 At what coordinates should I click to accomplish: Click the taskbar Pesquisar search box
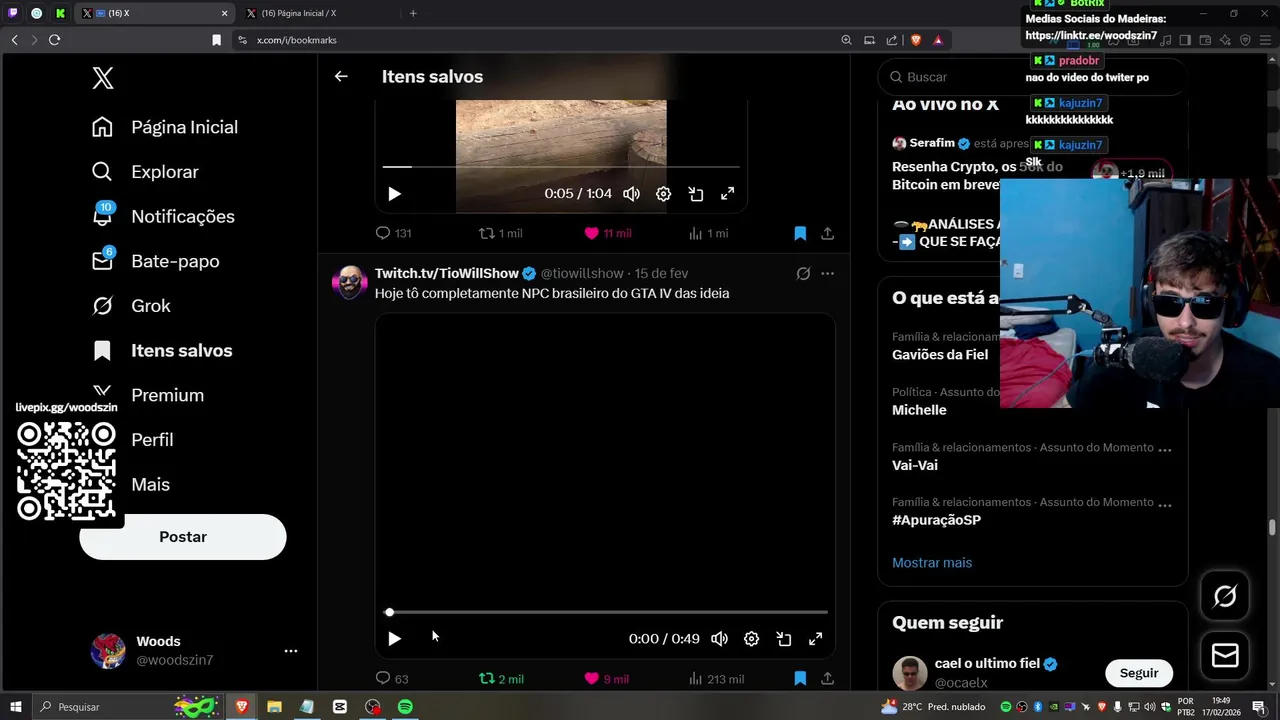[128, 707]
